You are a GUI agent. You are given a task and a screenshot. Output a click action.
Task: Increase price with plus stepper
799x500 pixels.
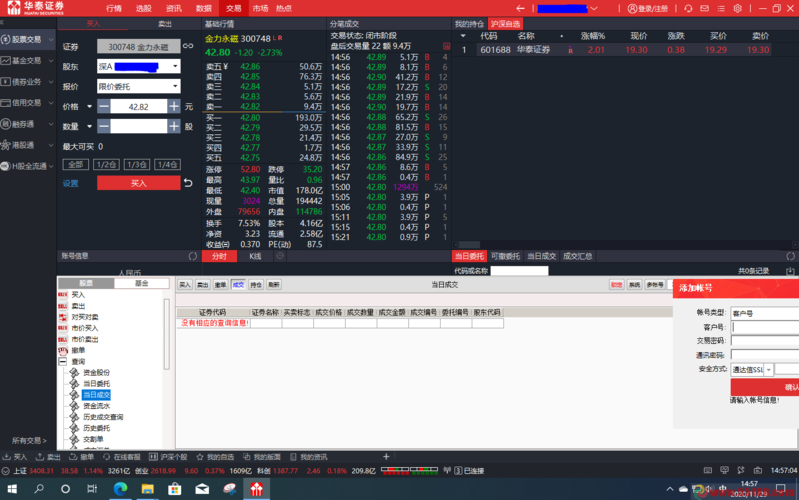coord(174,106)
